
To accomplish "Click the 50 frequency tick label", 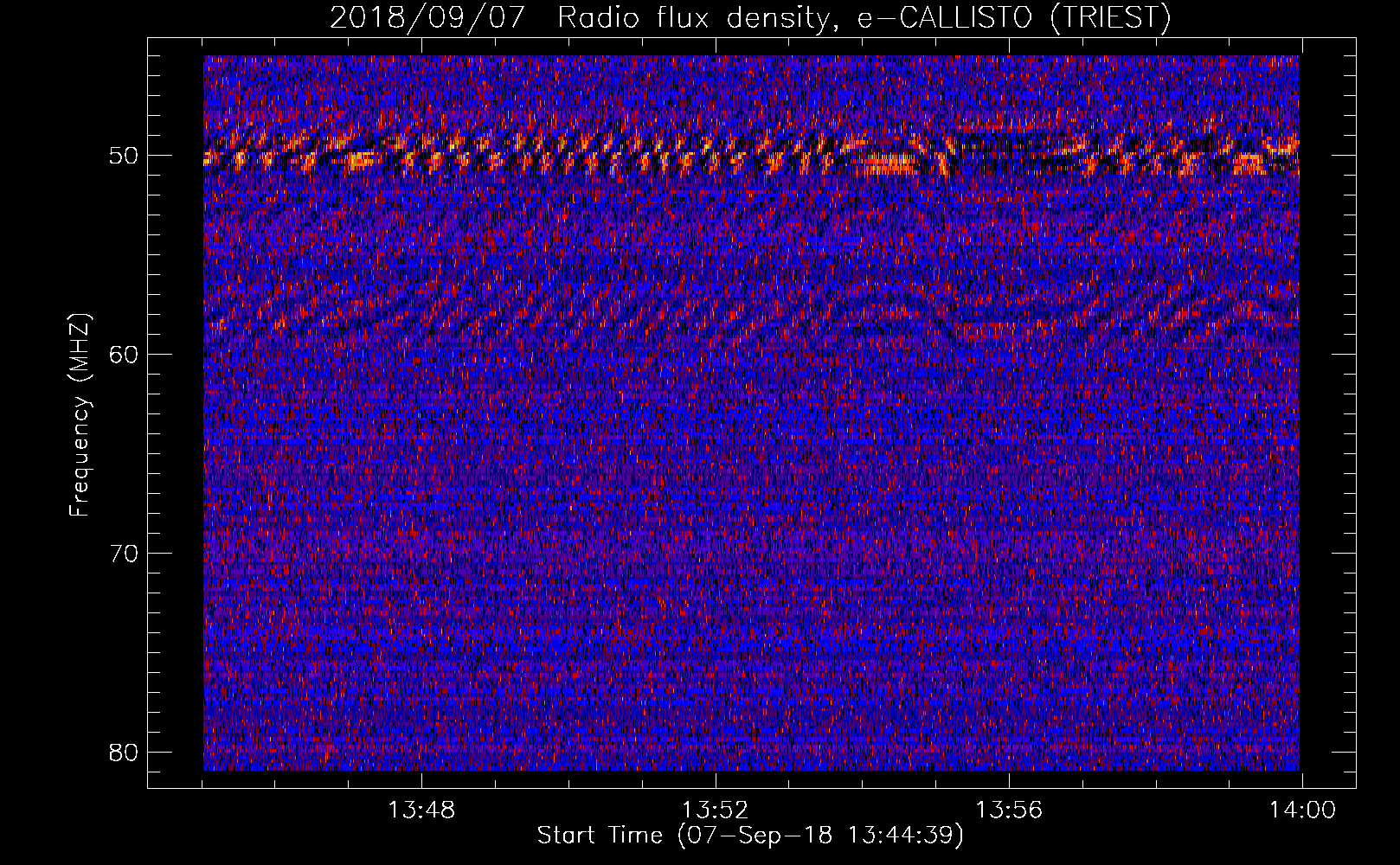I will click(x=125, y=156).
